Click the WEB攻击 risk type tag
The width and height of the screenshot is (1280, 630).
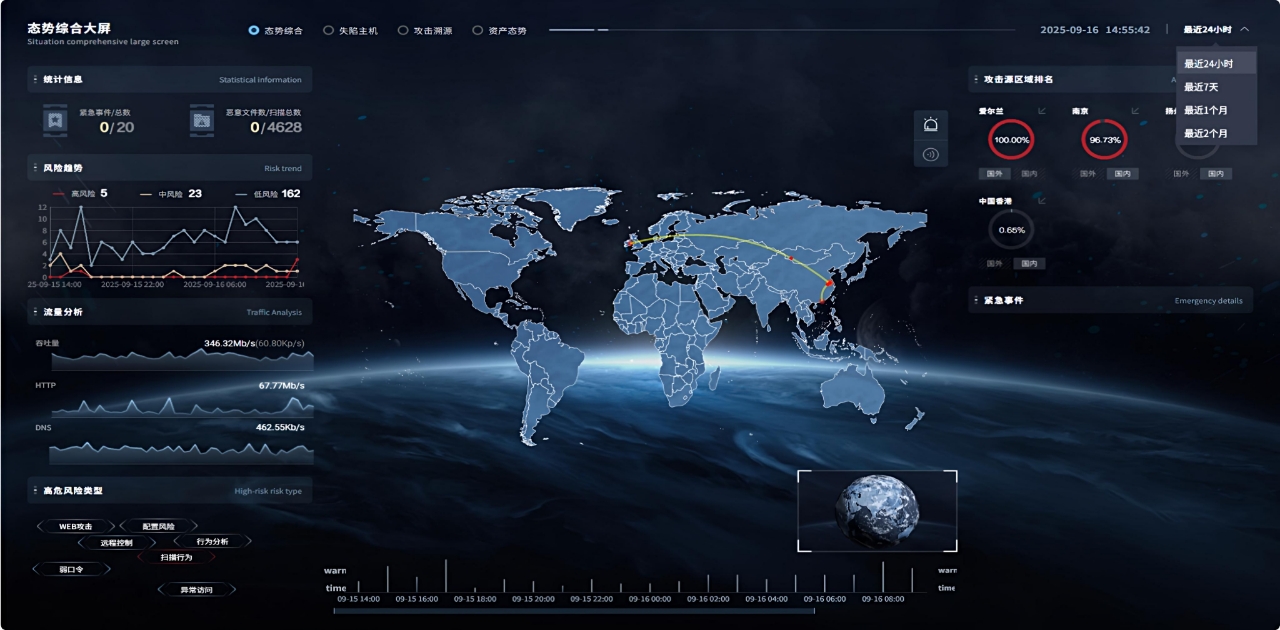(x=75, y=526)
